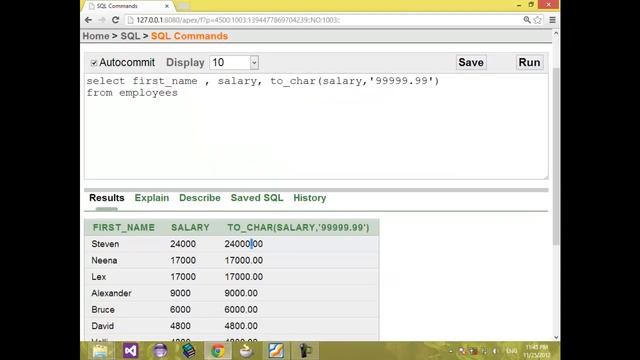Image resolution: width=640 pixels, height=360 pixels.
Task: Switch to Chrome in the taskbar
Action: coord(218,351)
